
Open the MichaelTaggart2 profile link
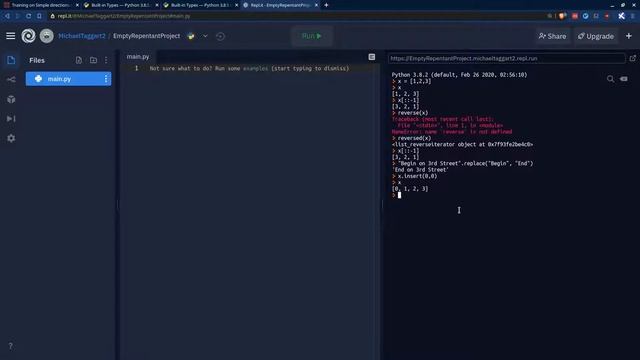[82, 36]
